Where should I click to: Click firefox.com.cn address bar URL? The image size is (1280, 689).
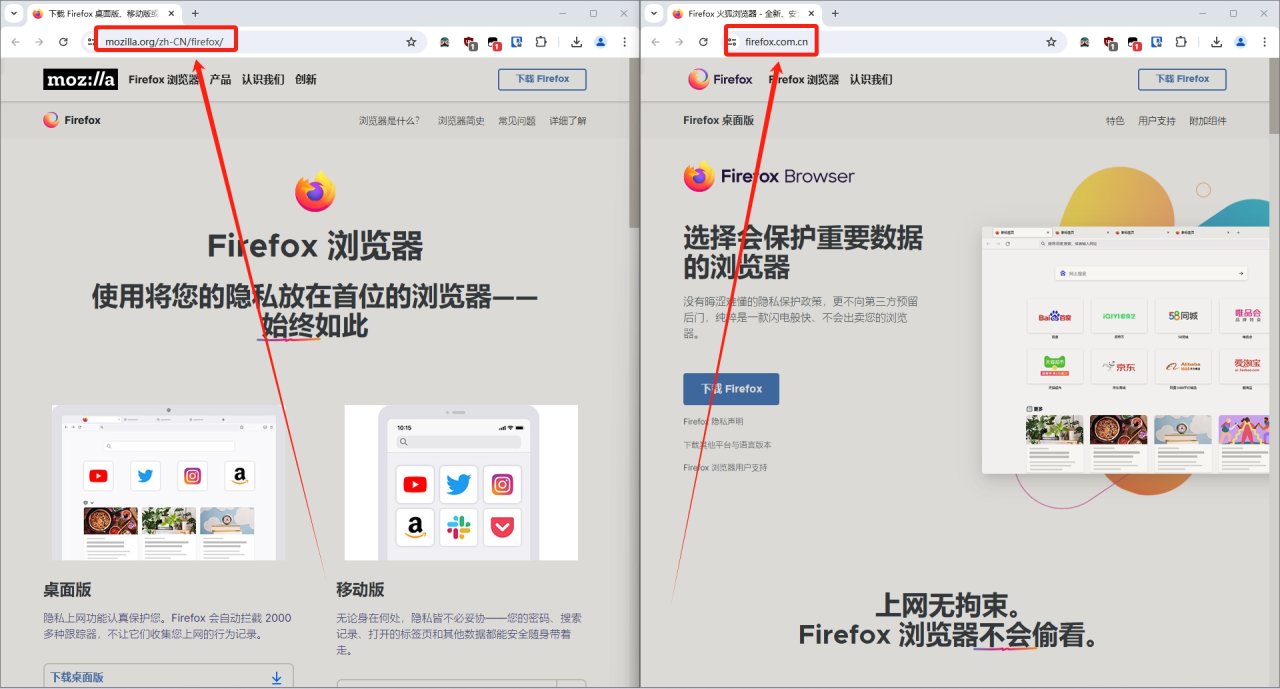click(x=776, y=42)
